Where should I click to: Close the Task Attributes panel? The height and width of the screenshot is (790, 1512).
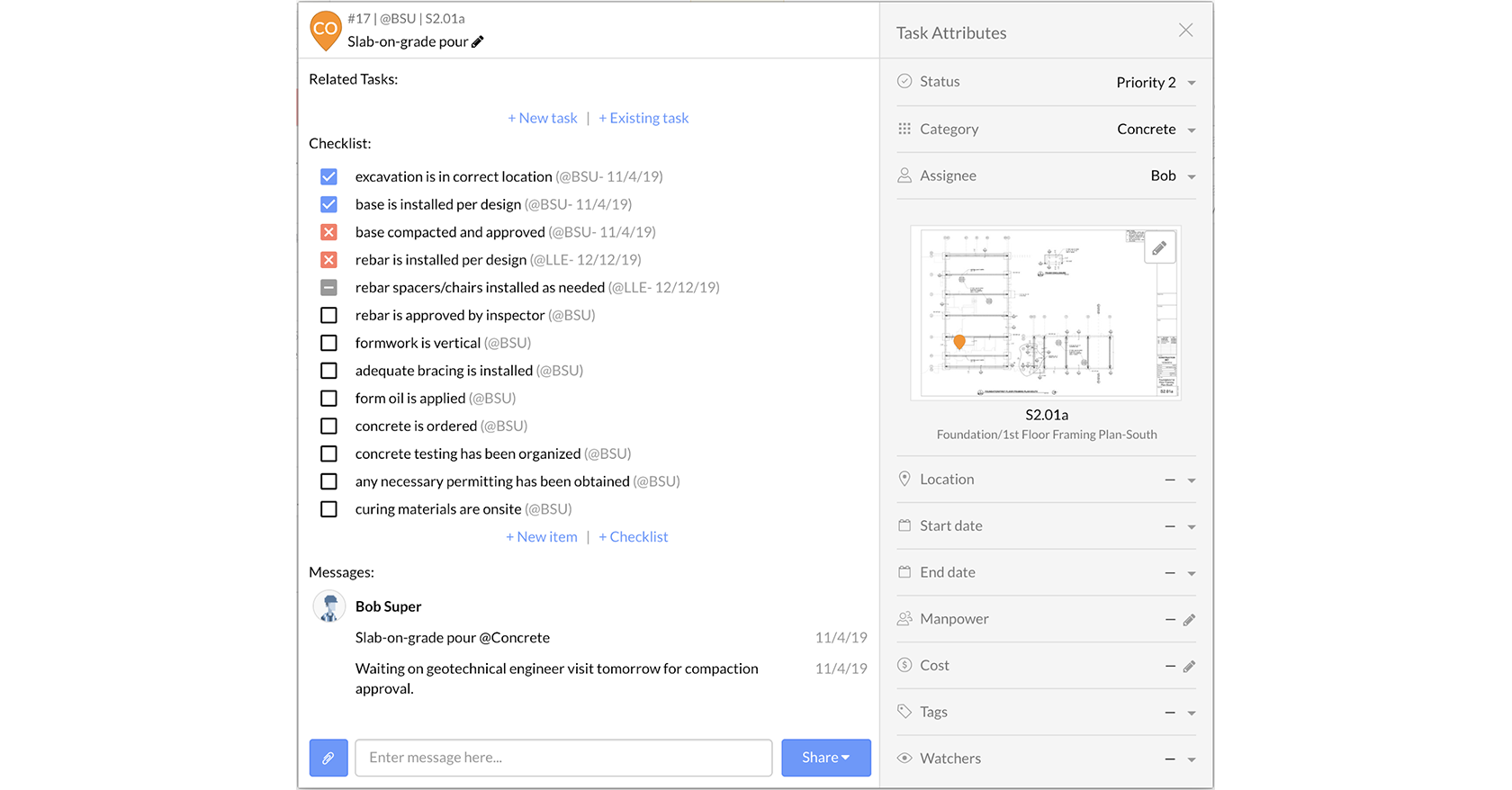click(x=1185, y=31)
